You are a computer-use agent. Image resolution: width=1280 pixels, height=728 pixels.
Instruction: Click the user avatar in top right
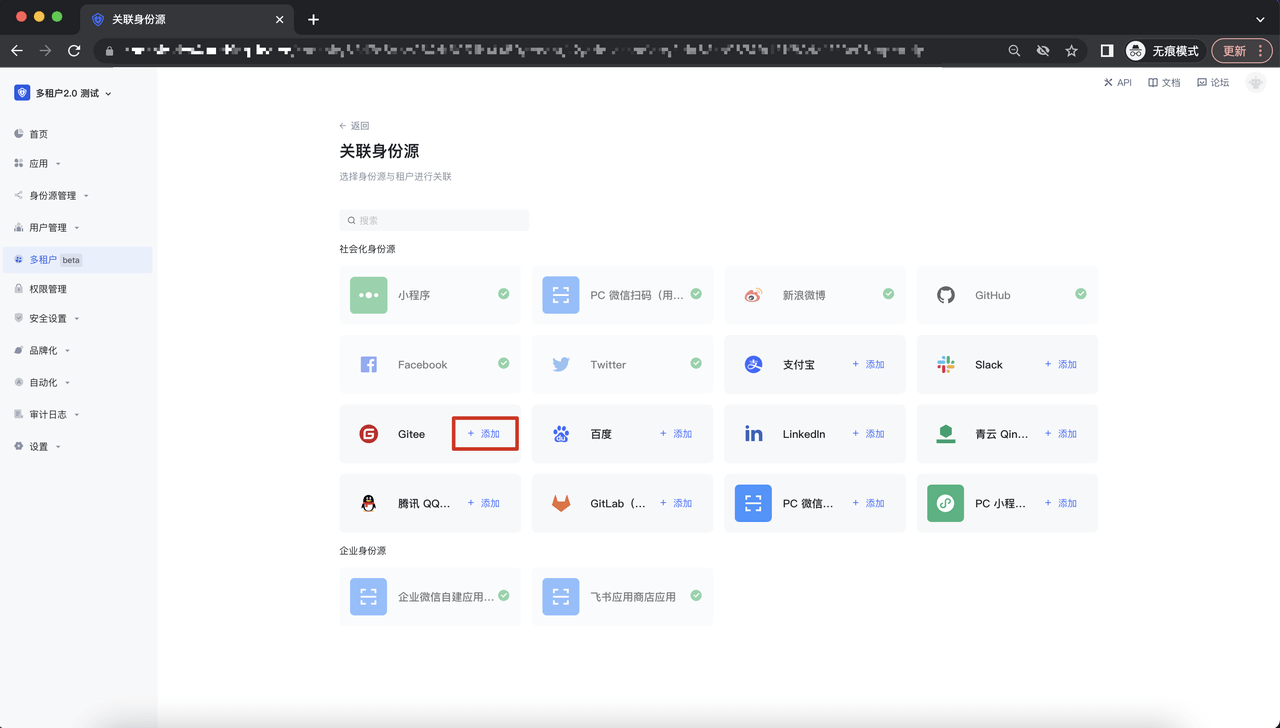click(1256, 83)
